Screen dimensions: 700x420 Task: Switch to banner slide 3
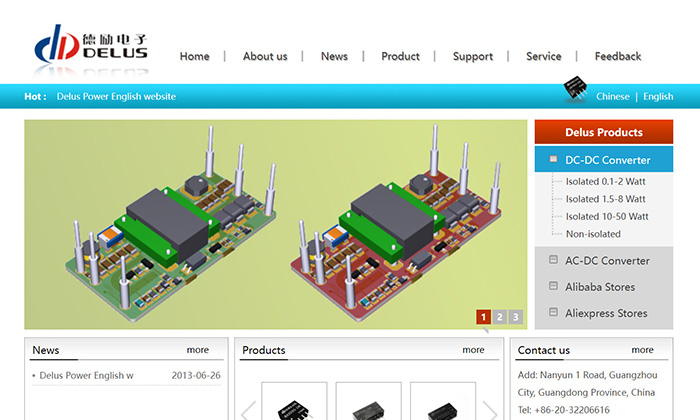pos(516,317)
